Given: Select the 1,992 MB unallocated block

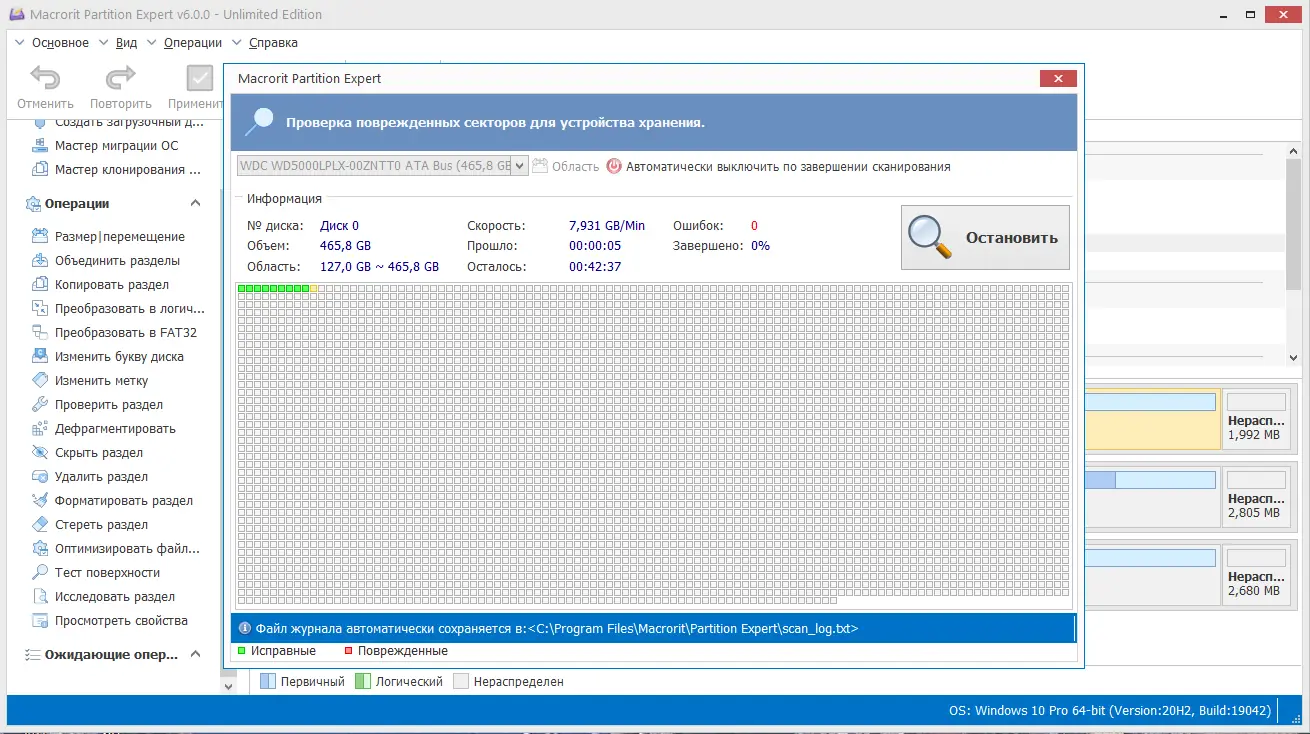Looking at the screenshot, I should click(1256, 418).
